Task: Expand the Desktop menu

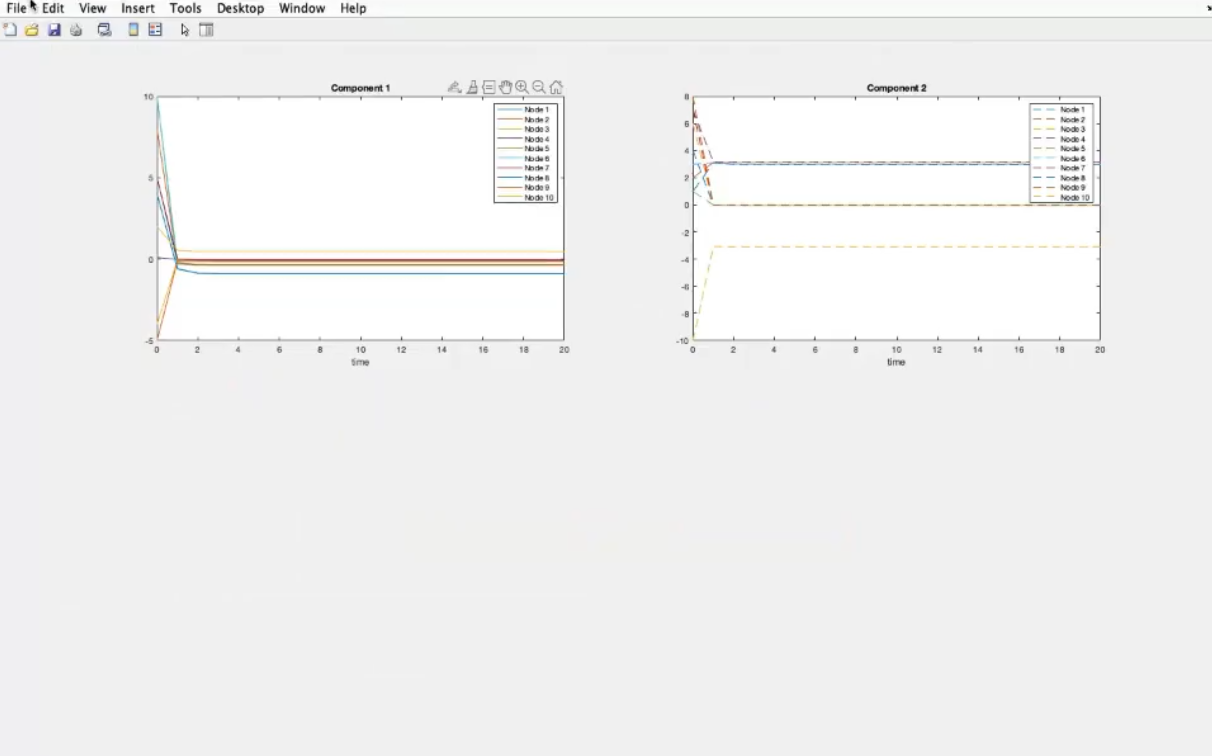Action: [x=240, y=8]
